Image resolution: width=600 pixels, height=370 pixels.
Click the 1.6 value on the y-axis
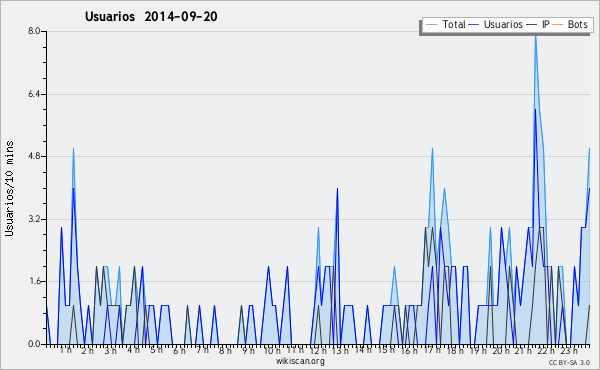(34, 281)
